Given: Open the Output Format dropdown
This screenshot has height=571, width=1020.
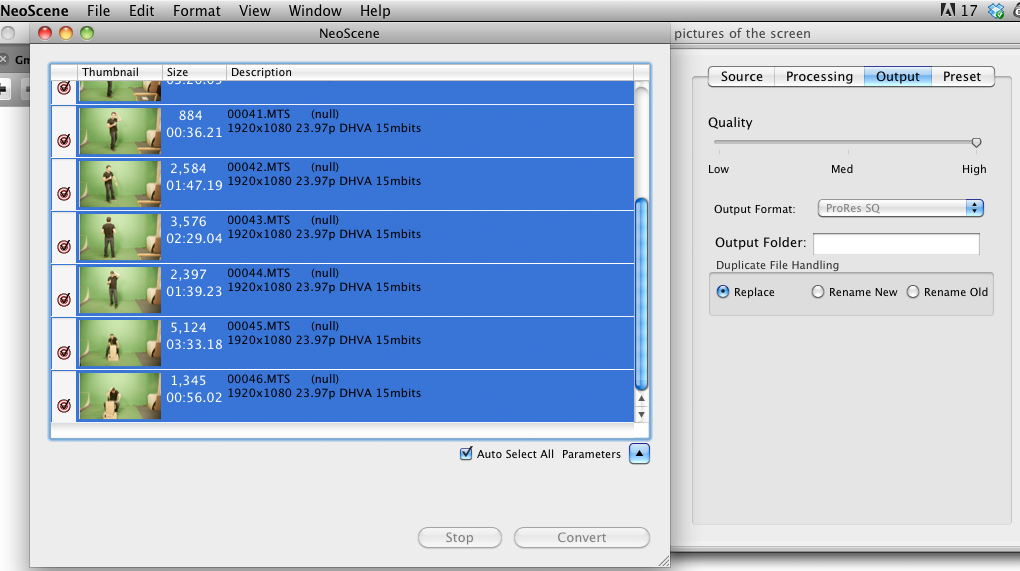Looking at the screenshot, I should pos(900,208).
